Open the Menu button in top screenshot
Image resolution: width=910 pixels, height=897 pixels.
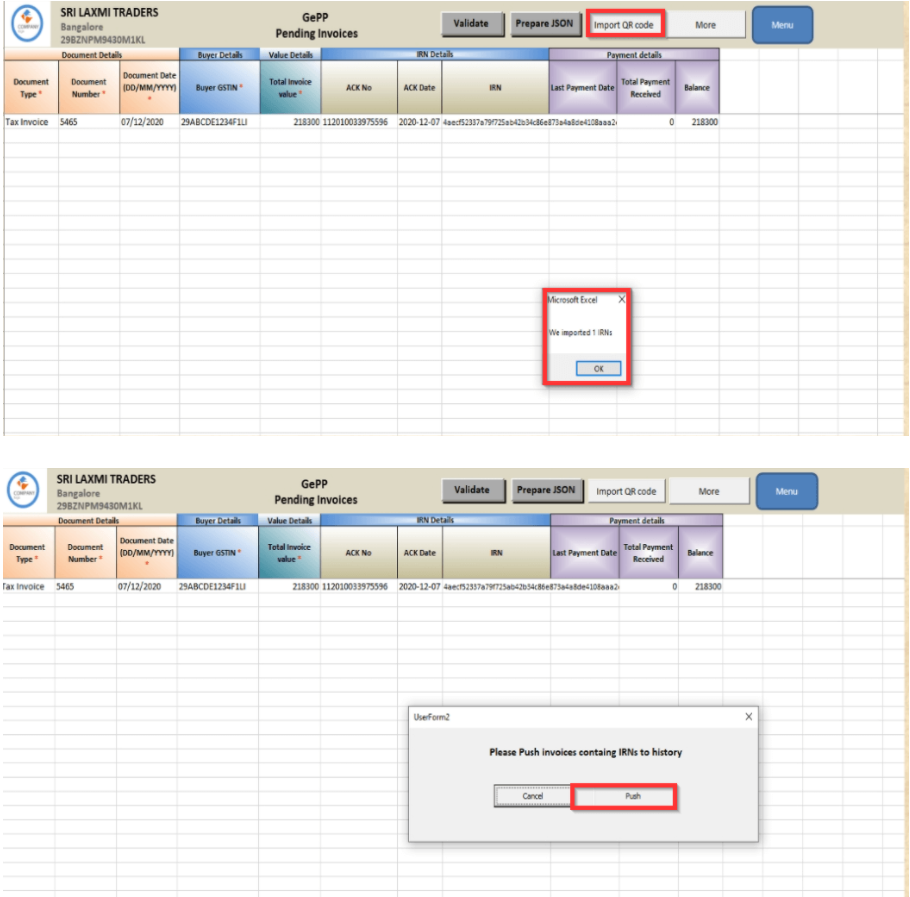click(782, 25)
